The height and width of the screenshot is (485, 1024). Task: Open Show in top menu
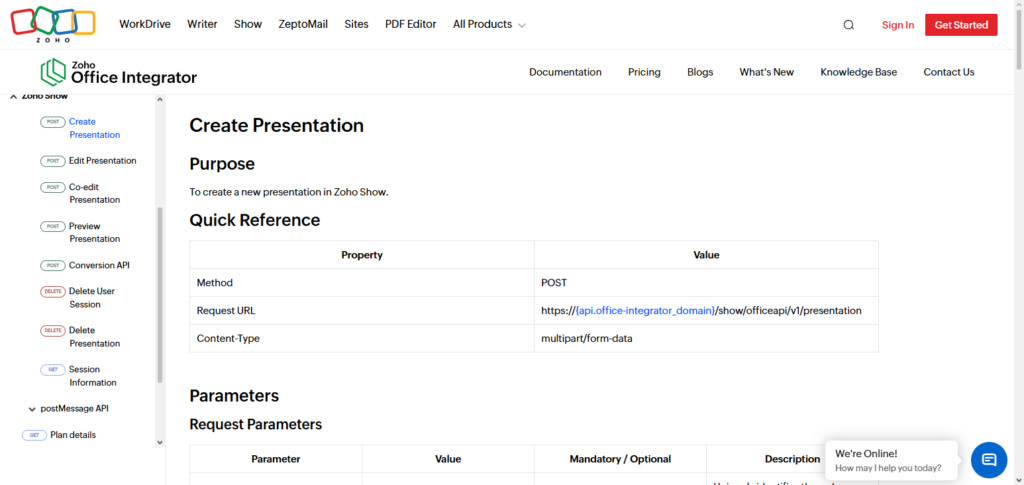click(x=248, y=24)
